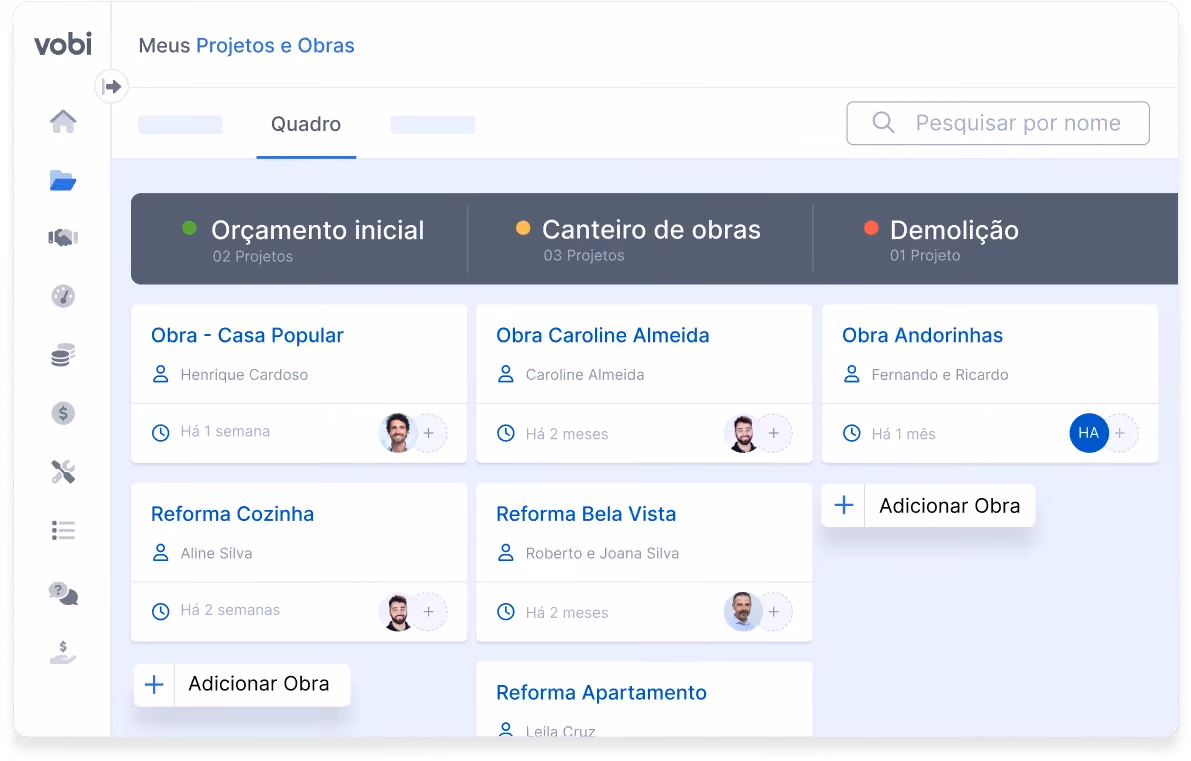This screenshot has width=1191, height=761.
Task: Click avatar on Reforma Bela Vista card
Action: click(743, 611)
